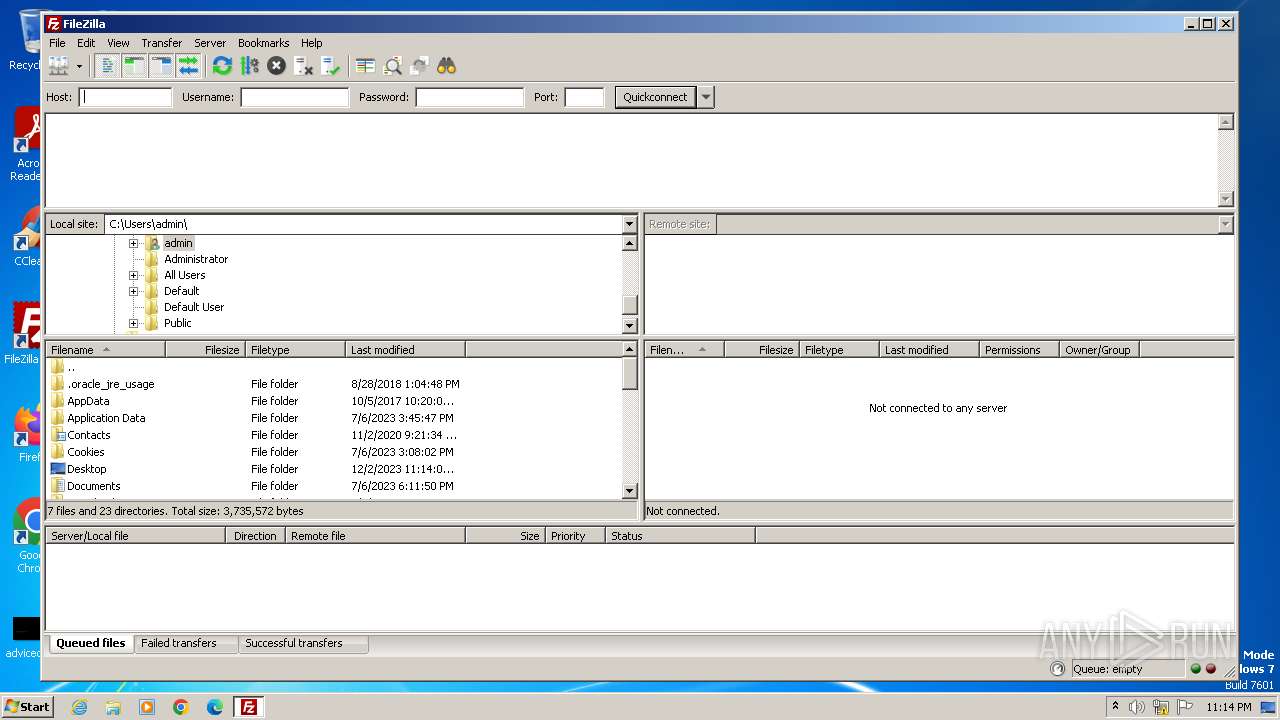Screen dimensions: 1280x720
Task: Open the Site Manager icon
Action: pyautogui.click(x=59, y=66)
